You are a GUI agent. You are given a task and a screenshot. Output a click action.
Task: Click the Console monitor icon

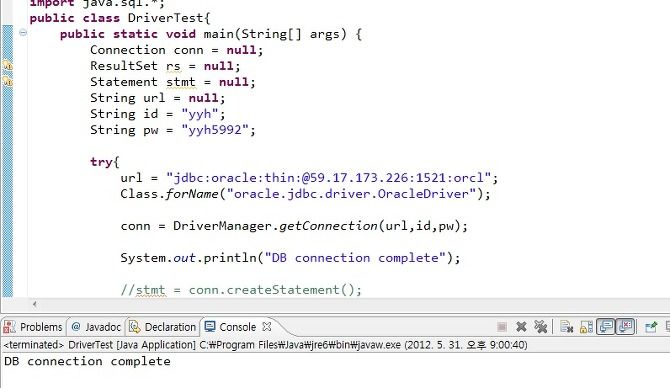point(210,327)
